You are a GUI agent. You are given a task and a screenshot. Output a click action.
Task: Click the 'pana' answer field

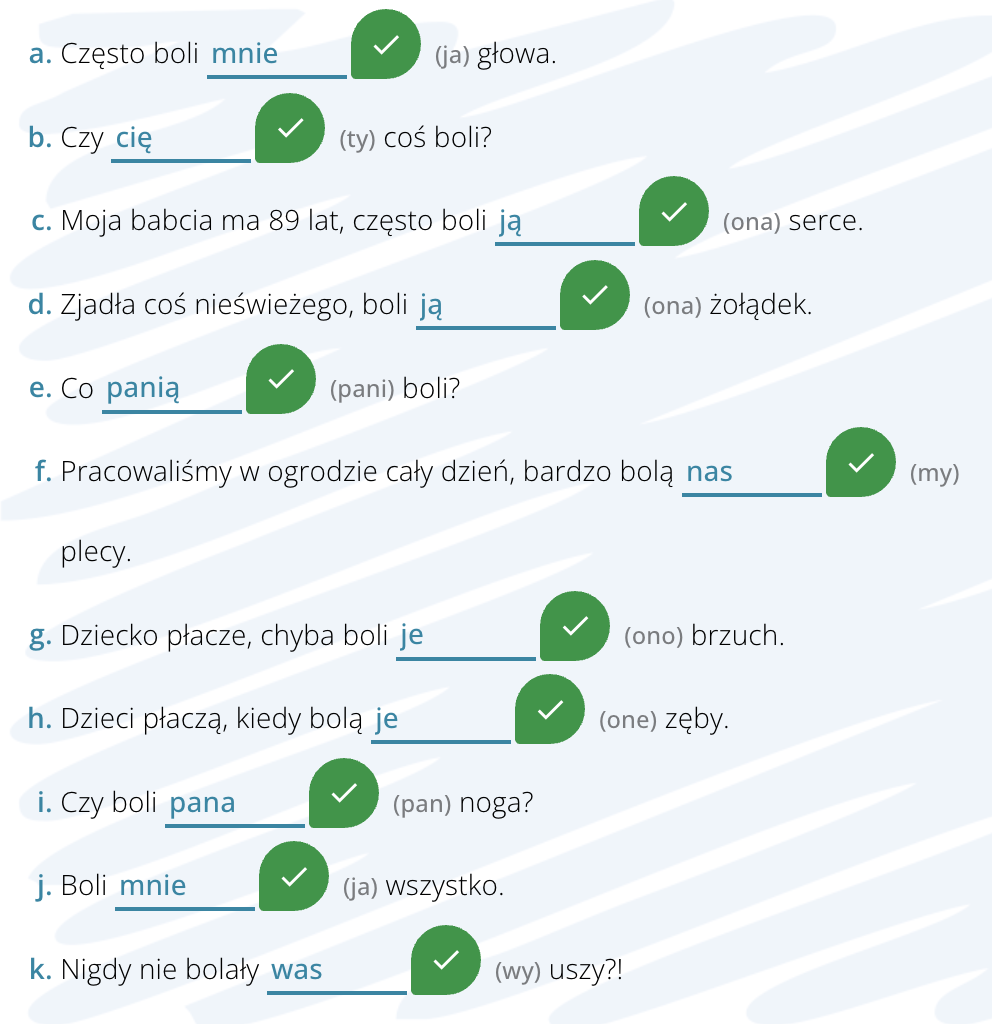(x=235, y=806)
